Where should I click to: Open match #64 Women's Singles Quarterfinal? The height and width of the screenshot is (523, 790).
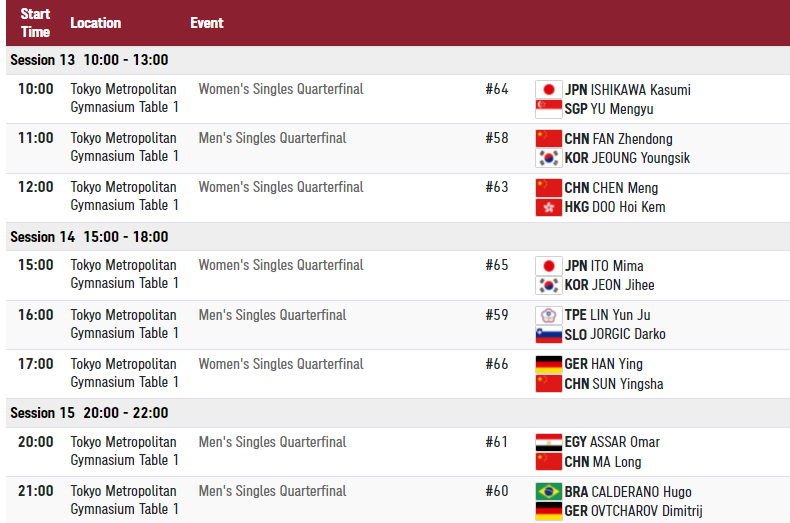pyautogui.click(x=281, y=89)
